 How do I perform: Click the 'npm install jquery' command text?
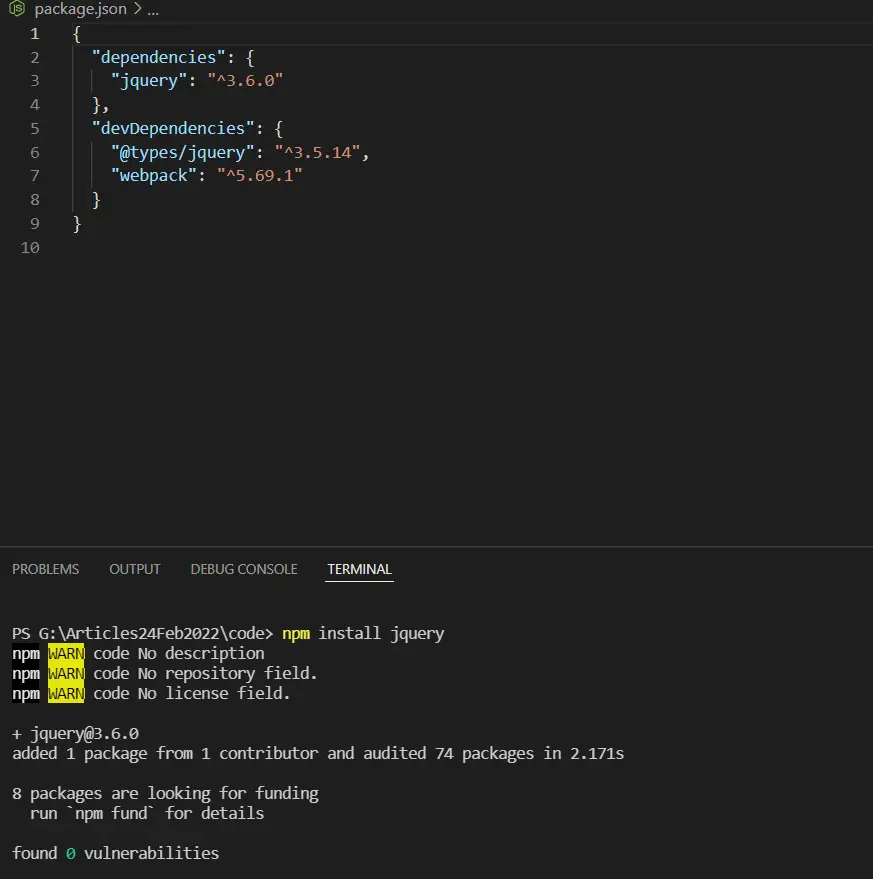(363, 633)
